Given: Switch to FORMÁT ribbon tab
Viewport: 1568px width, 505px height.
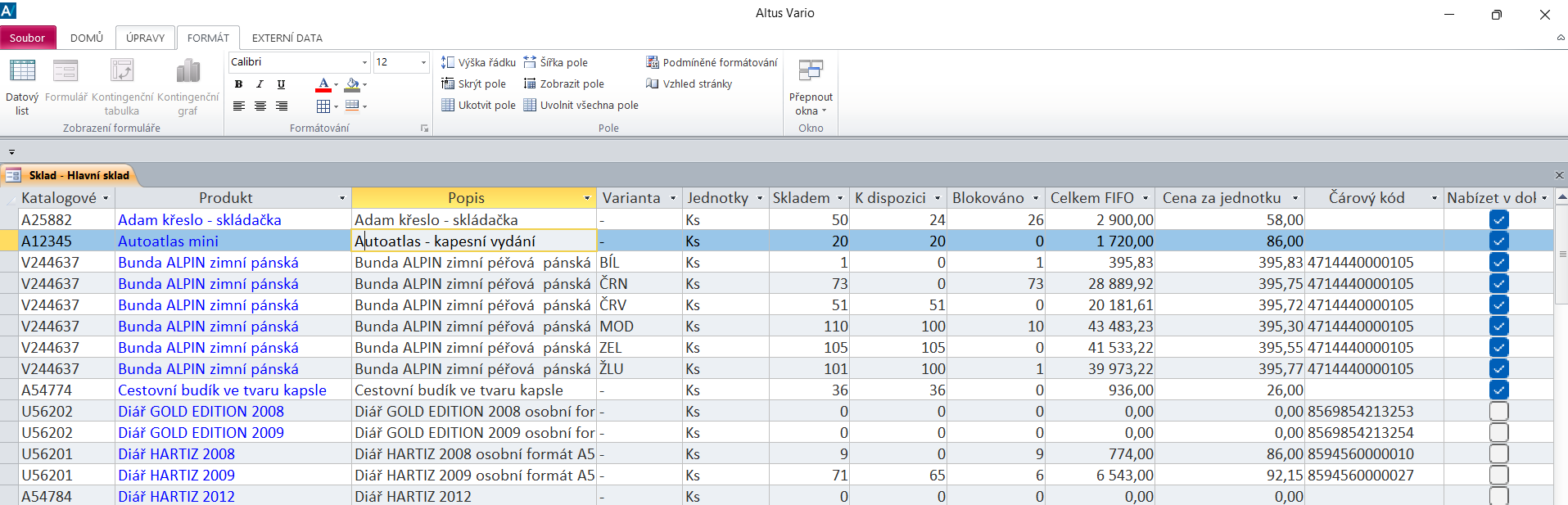Looking at the screenshot, I should tap(208, 38).
